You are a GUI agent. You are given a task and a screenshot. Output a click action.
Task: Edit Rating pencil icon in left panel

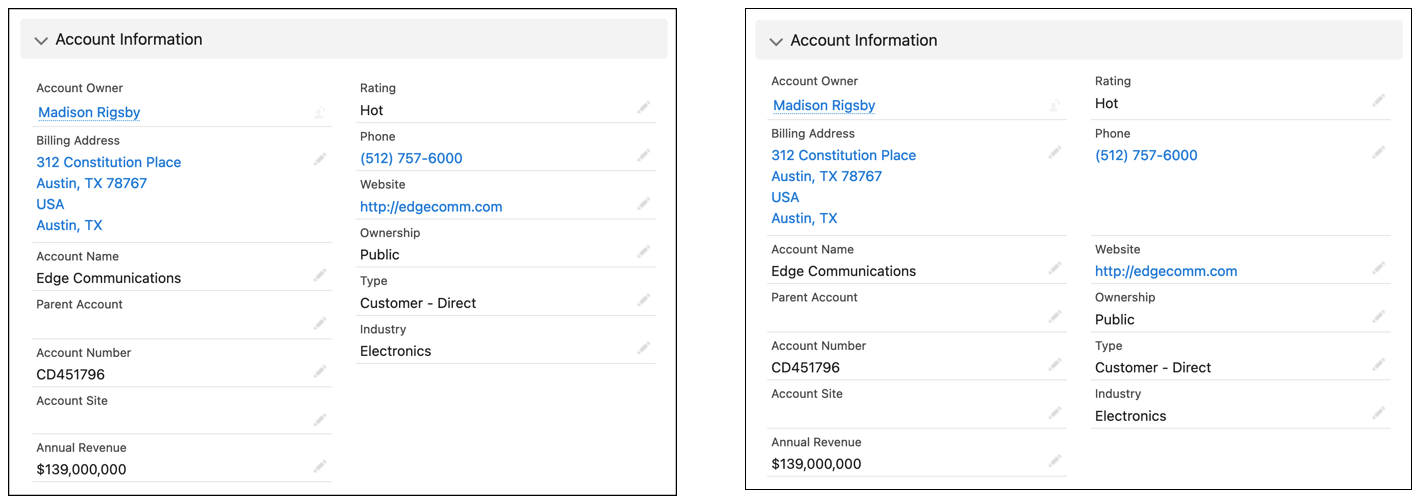click(x=644, y=107)
